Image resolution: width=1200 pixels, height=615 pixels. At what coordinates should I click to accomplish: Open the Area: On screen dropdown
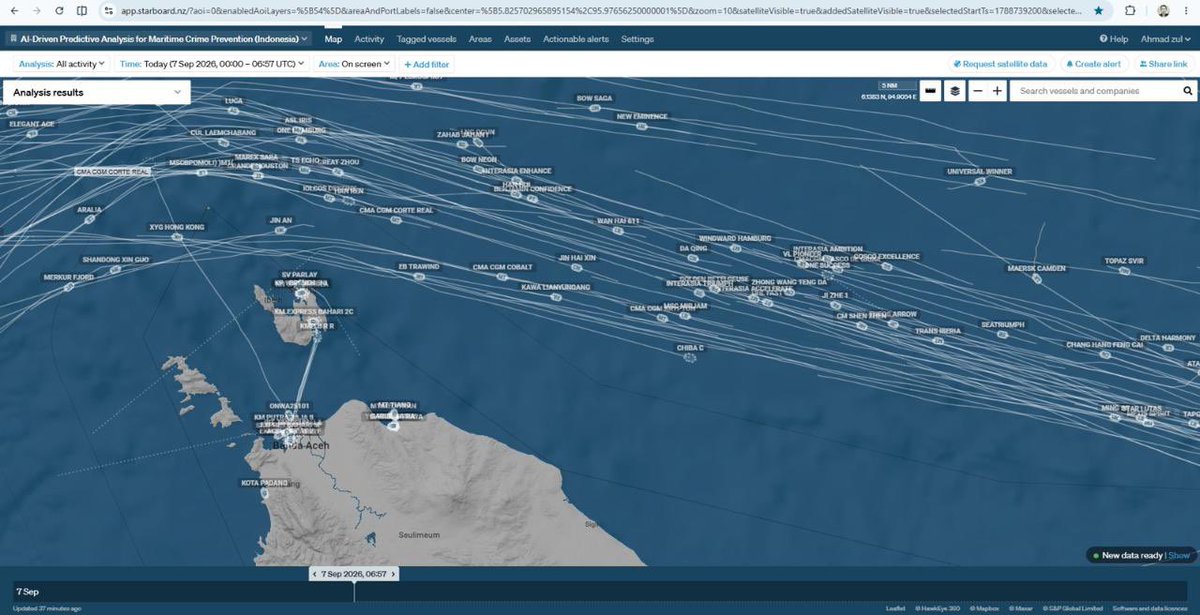[x=354, y=64]
